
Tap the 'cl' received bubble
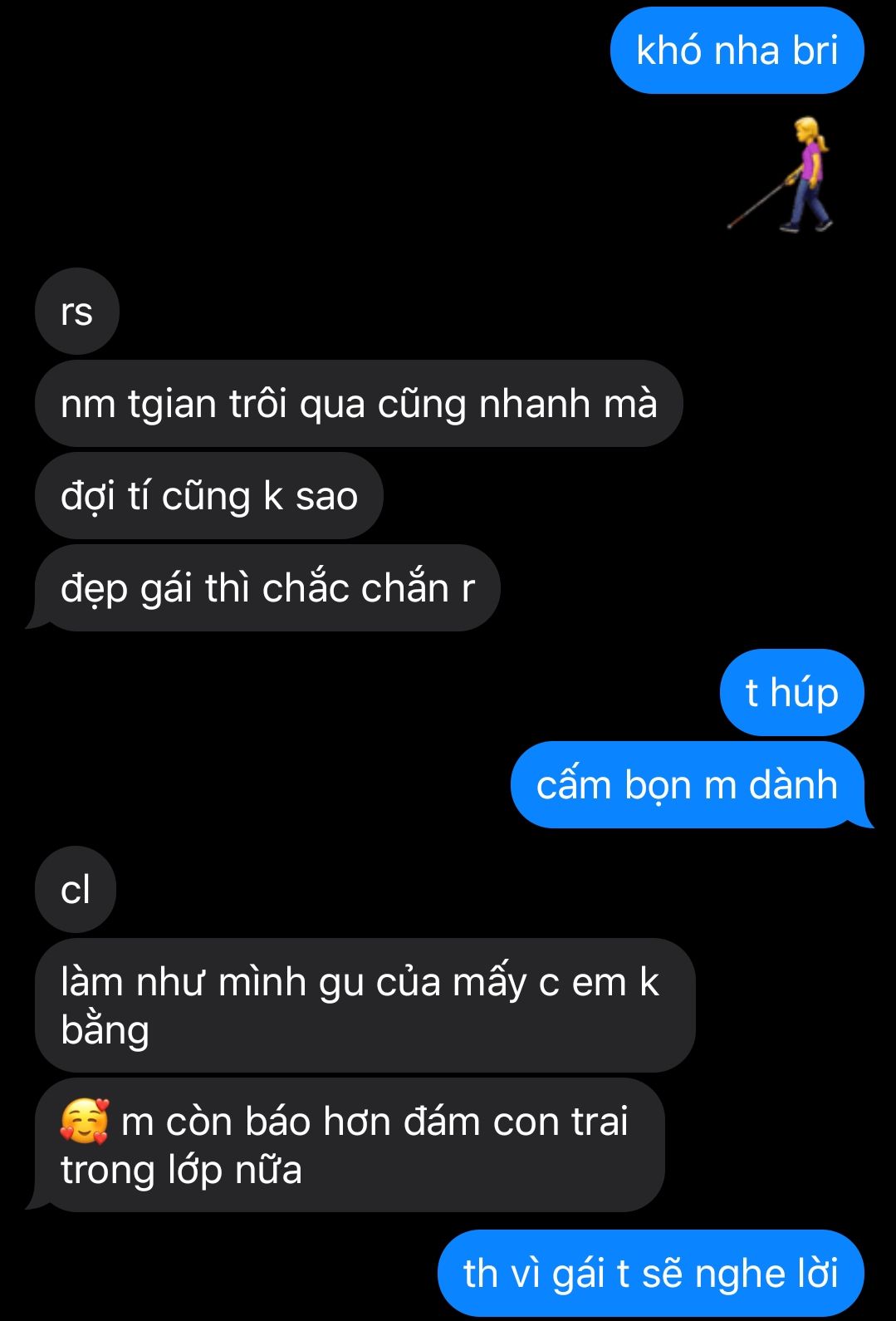tap(76, 890)
